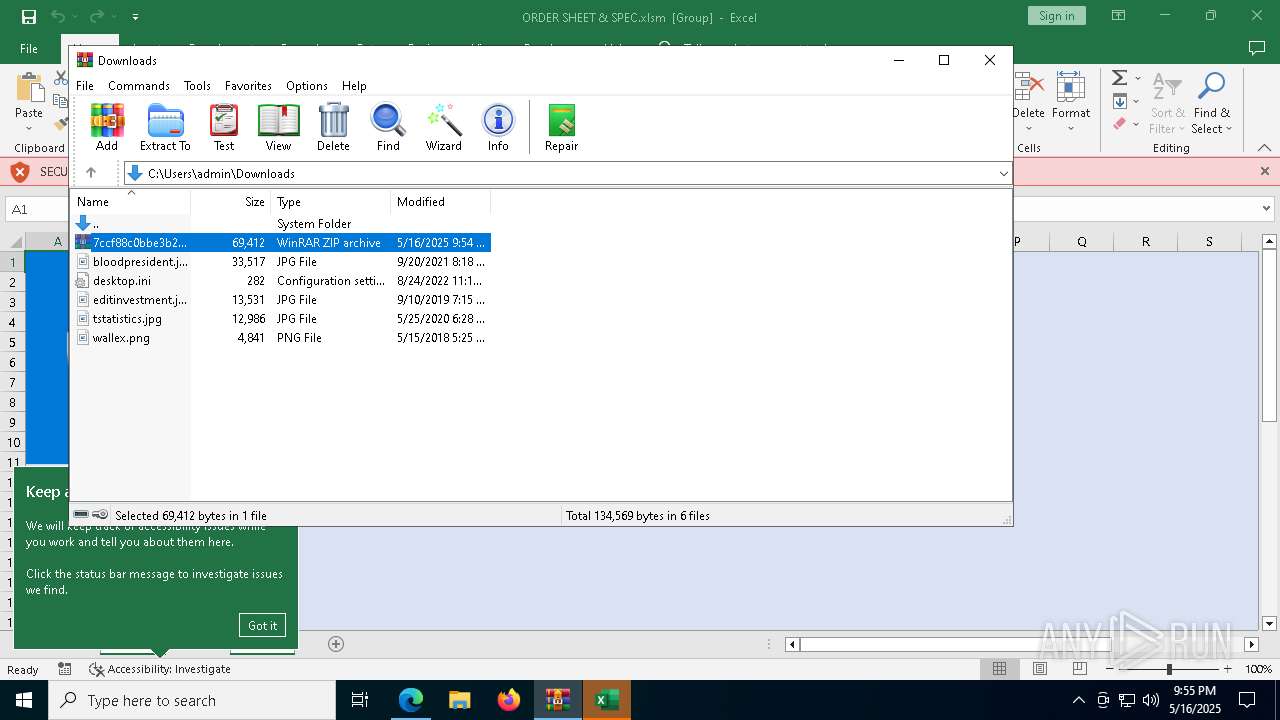
Task: Open Firefox from taskbar
Action: pyautogui.click(x=509, y=700)
